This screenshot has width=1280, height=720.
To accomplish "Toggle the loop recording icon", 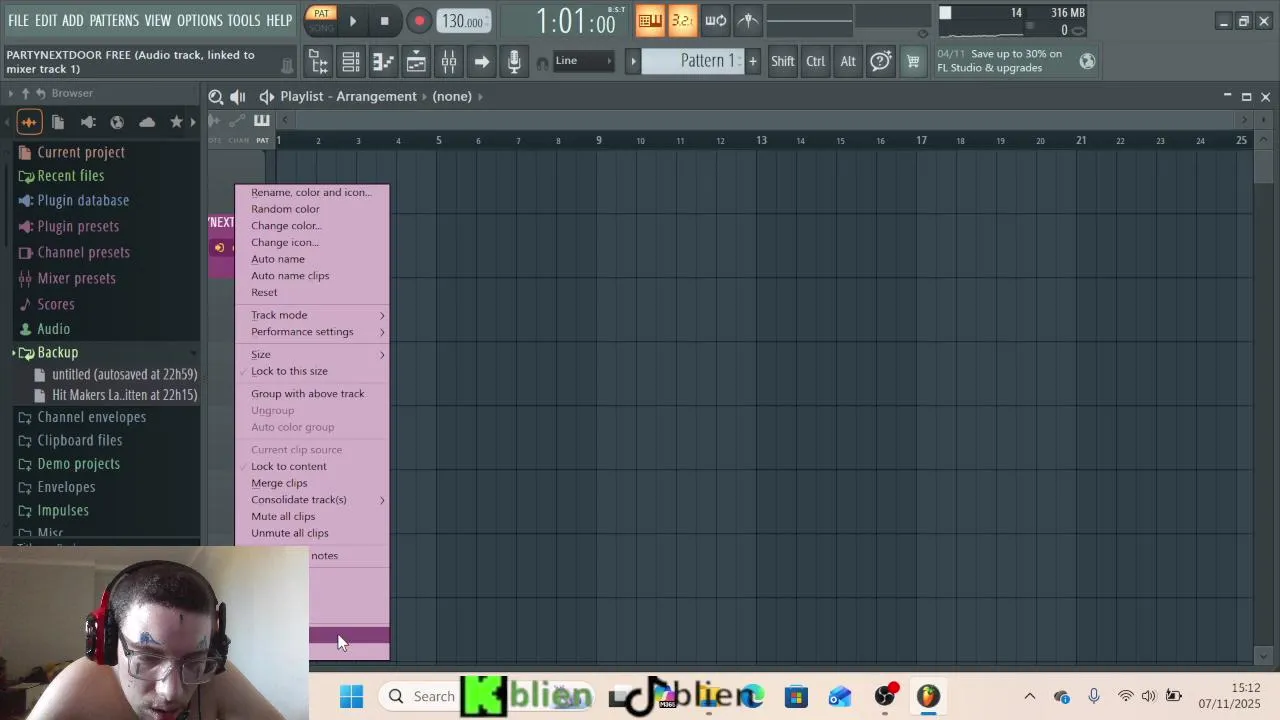I will 715,20.
